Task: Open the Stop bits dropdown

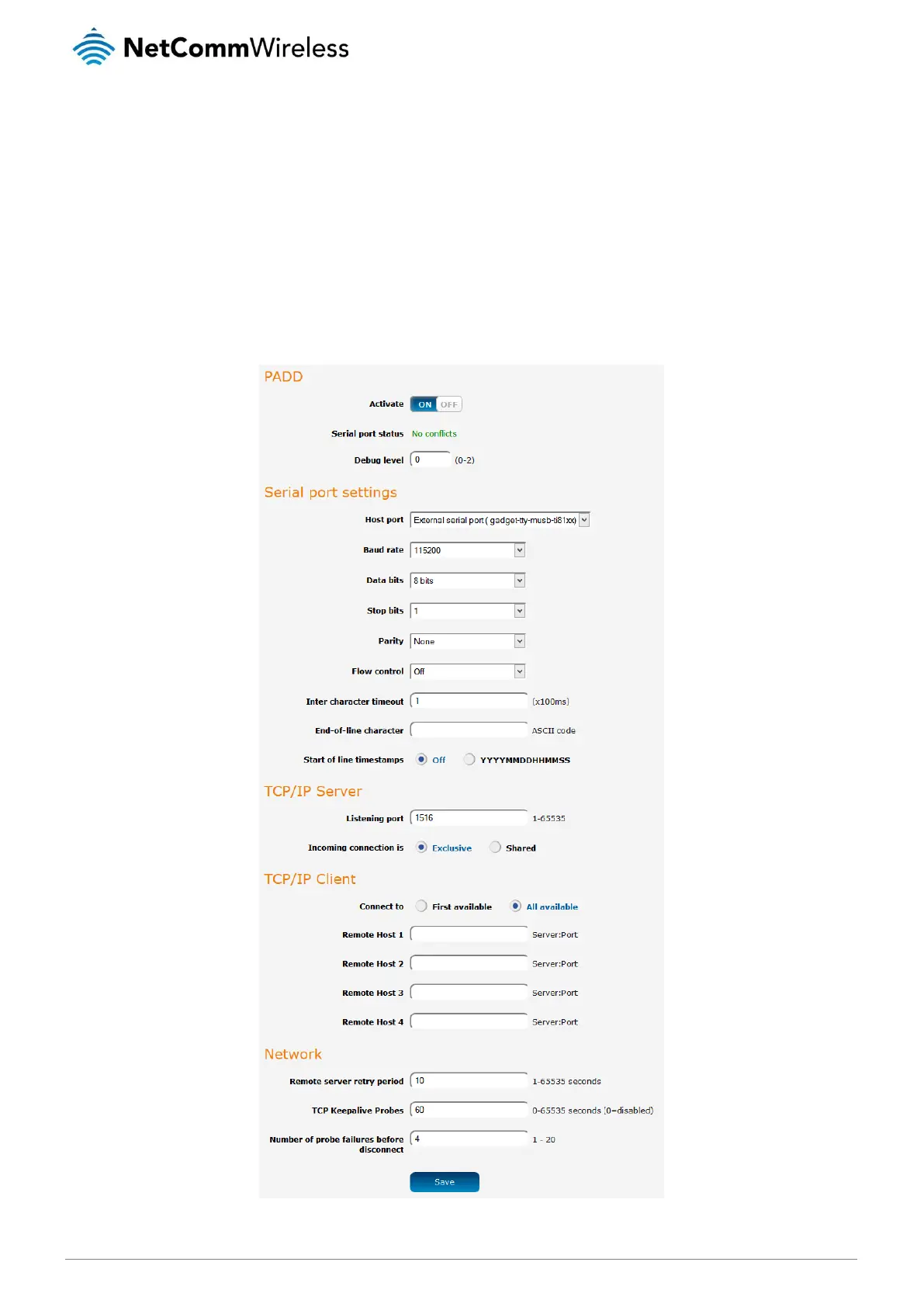Action: pyautogui.click(x=468, y=611)
